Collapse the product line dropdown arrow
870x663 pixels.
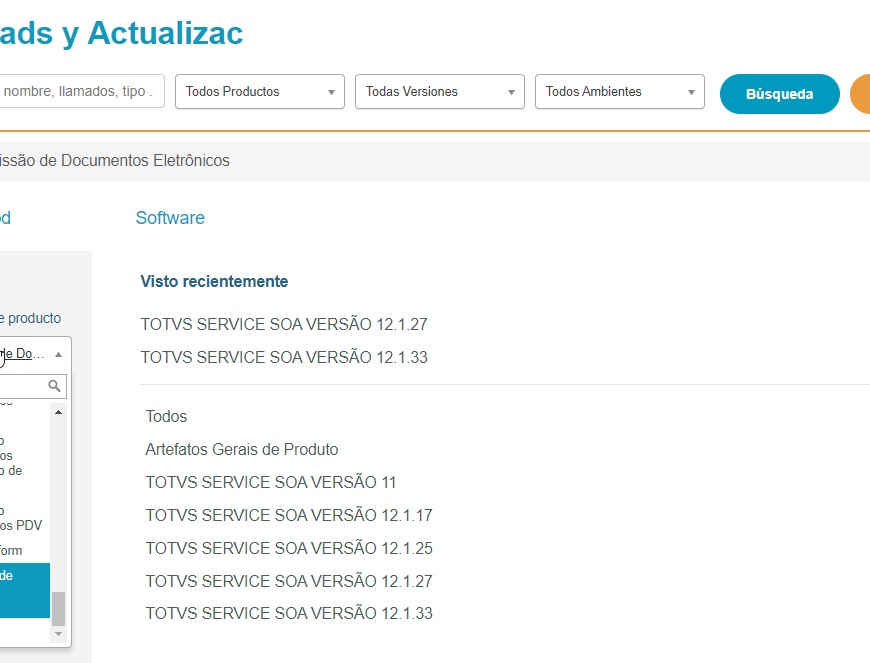(x=58, y=354)
